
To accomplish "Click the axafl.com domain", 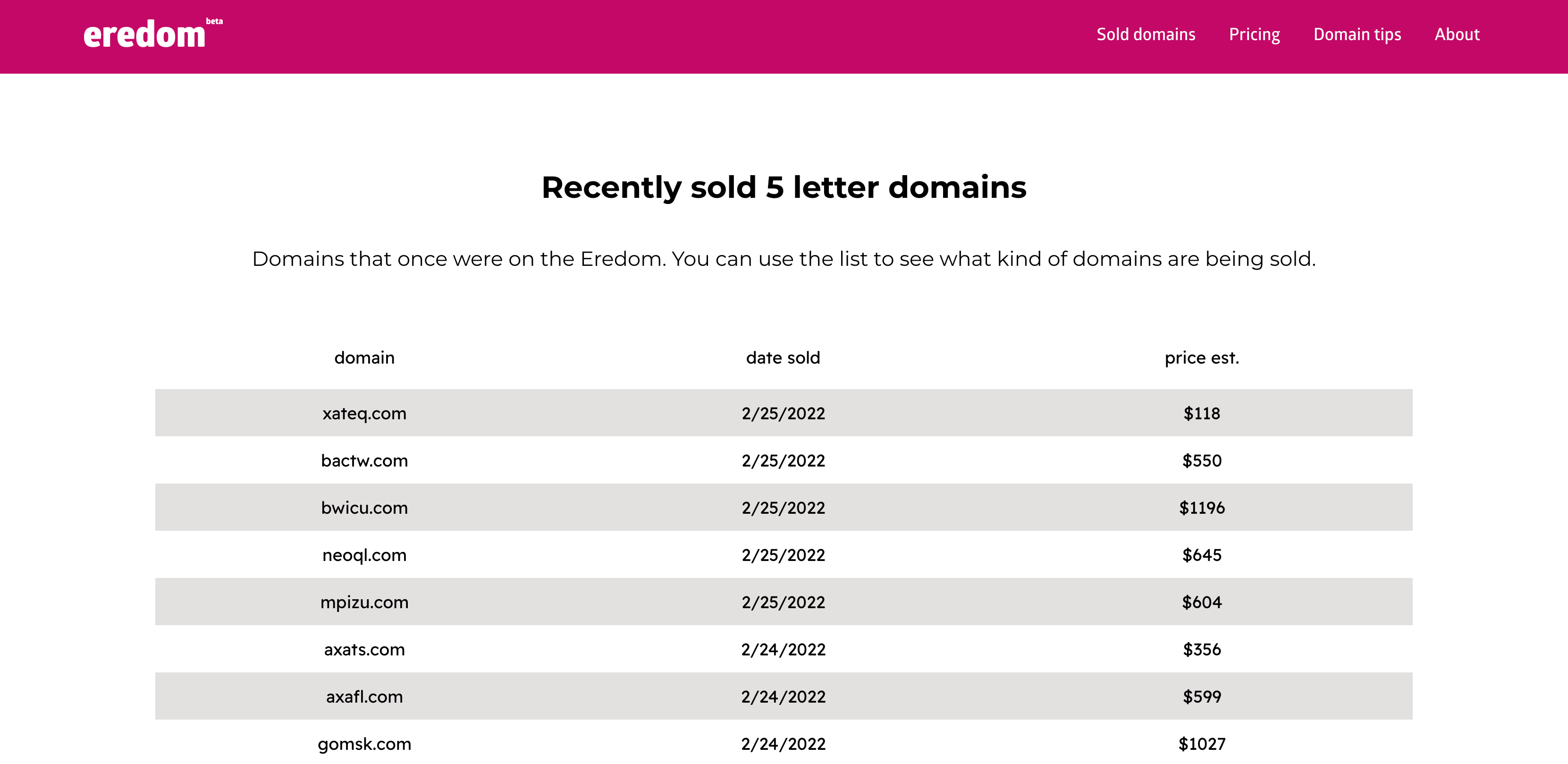I will (364, 696).
